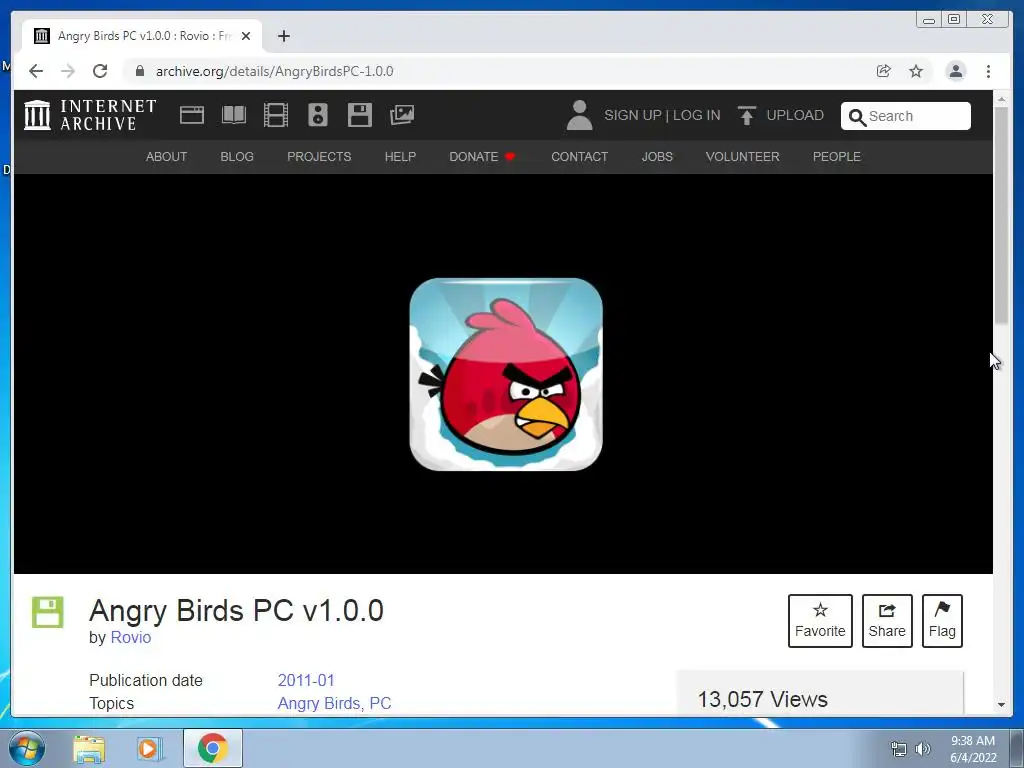Open the DONATE menu item

[x=483, y=157]
